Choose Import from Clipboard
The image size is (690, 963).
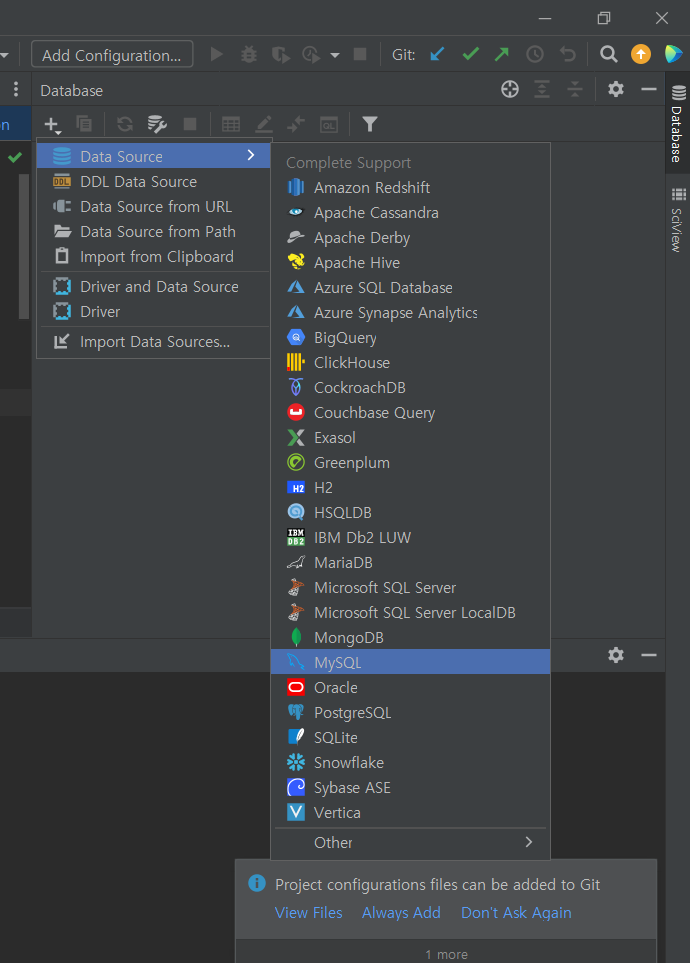pyautogui.click(x=154, y=257)
